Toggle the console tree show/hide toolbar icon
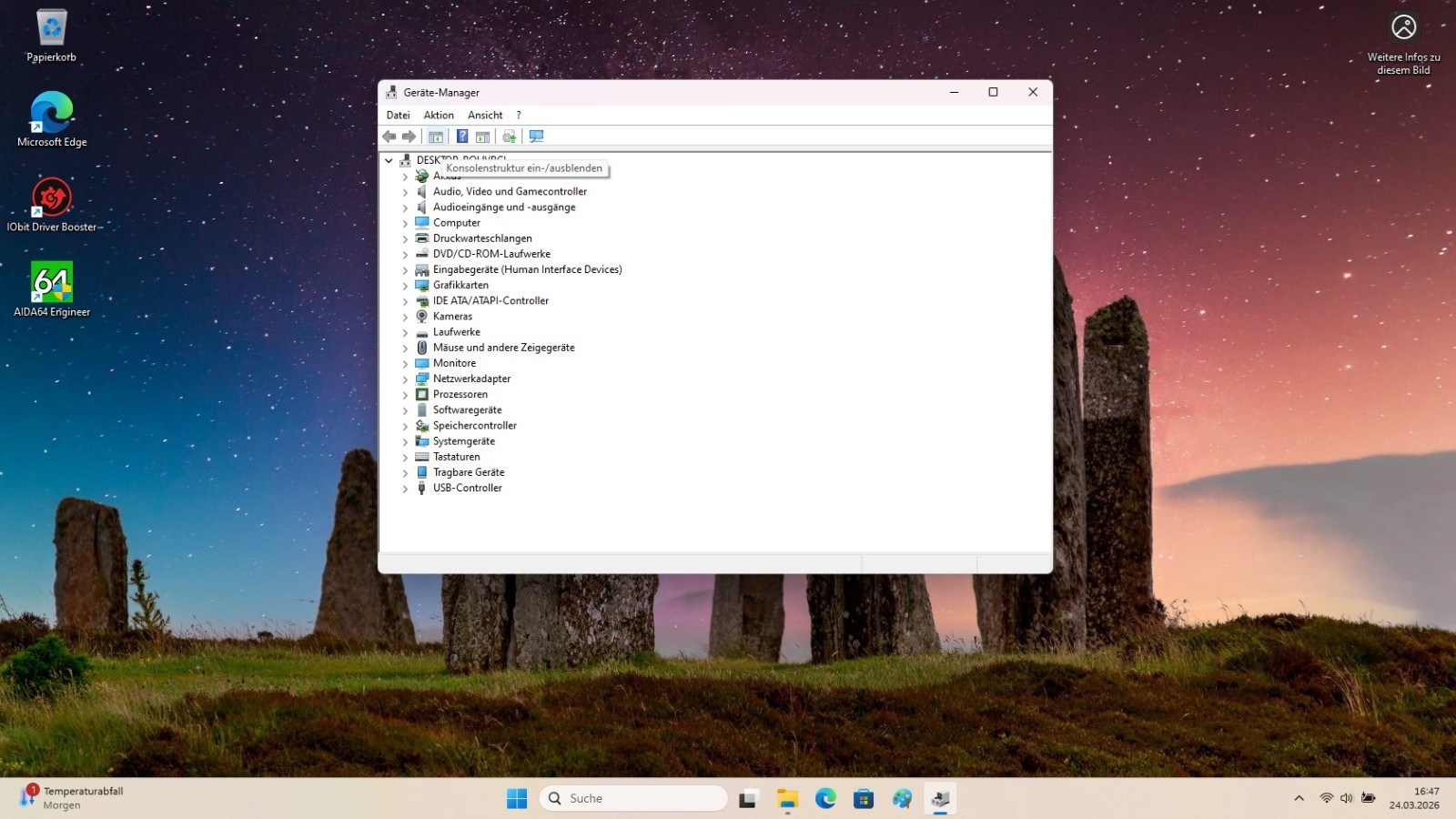Screen dimensions: 1456x819 point(436,136)
